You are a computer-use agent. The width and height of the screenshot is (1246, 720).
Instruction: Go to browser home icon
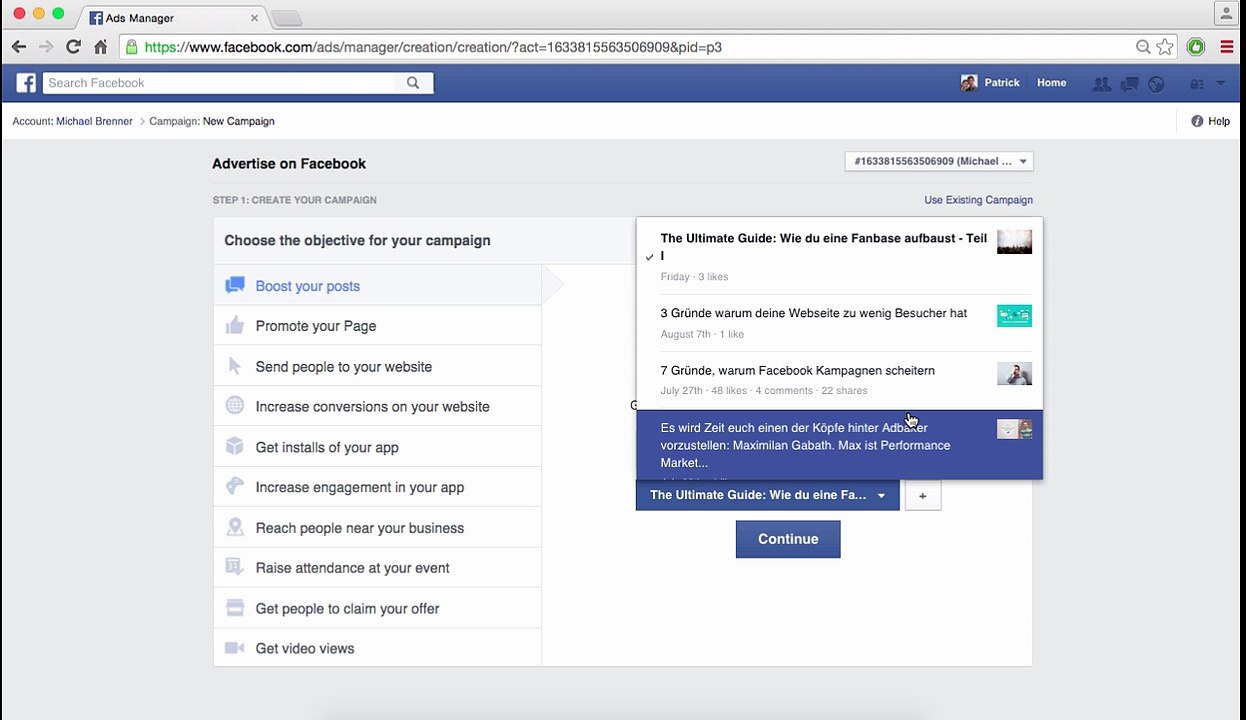click(x=101, y=47)
